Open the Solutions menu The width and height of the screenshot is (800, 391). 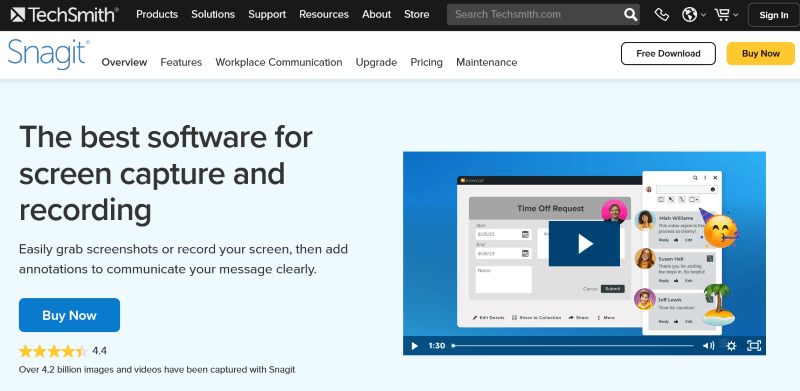[213, 14]
